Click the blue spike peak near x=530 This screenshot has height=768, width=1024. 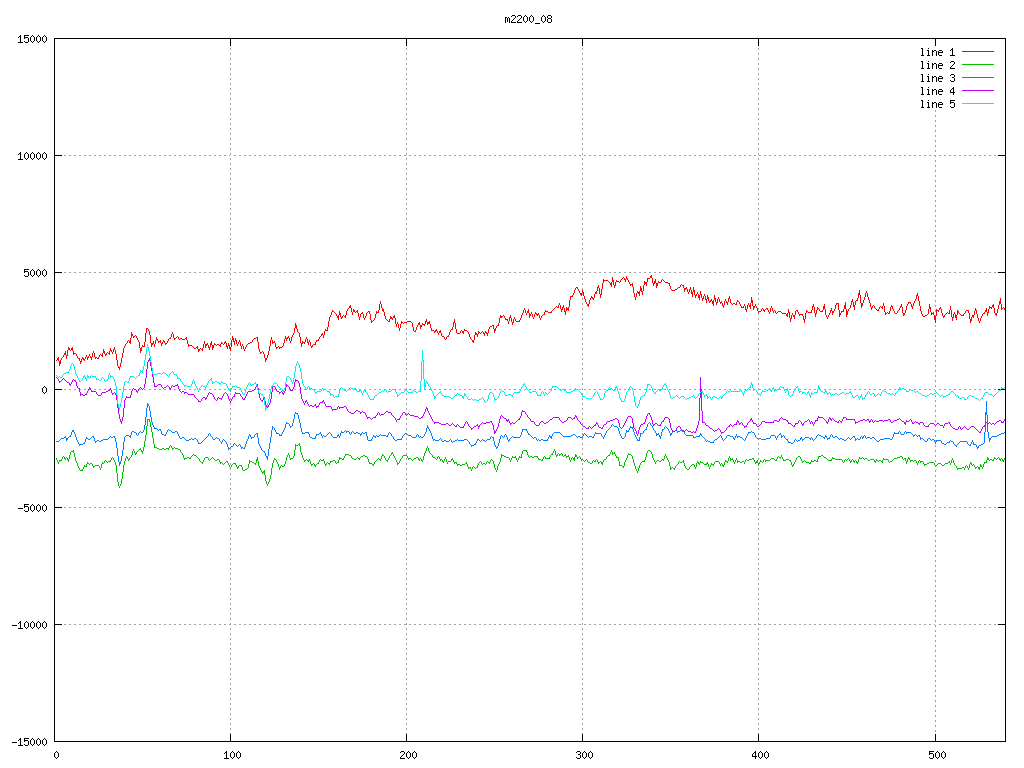[986, 402]
